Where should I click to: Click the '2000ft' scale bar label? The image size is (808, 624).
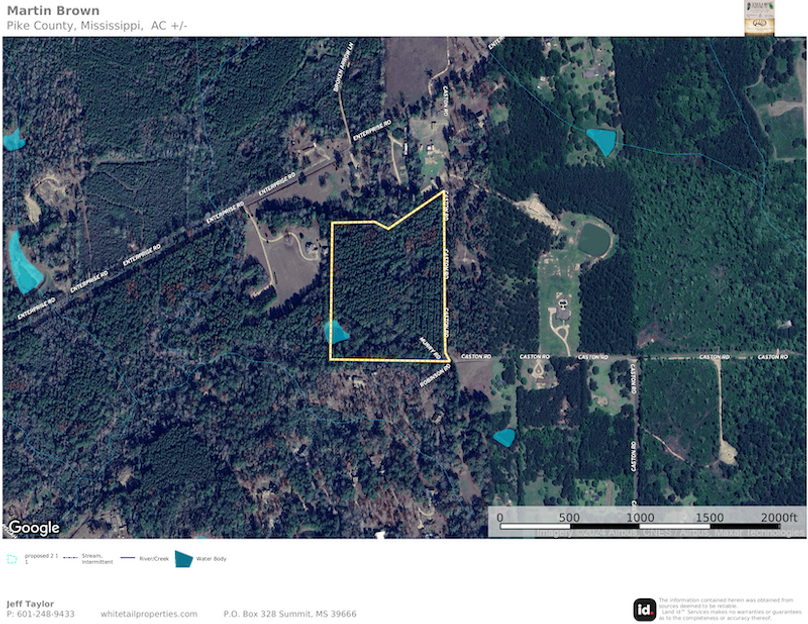(779, 517)
